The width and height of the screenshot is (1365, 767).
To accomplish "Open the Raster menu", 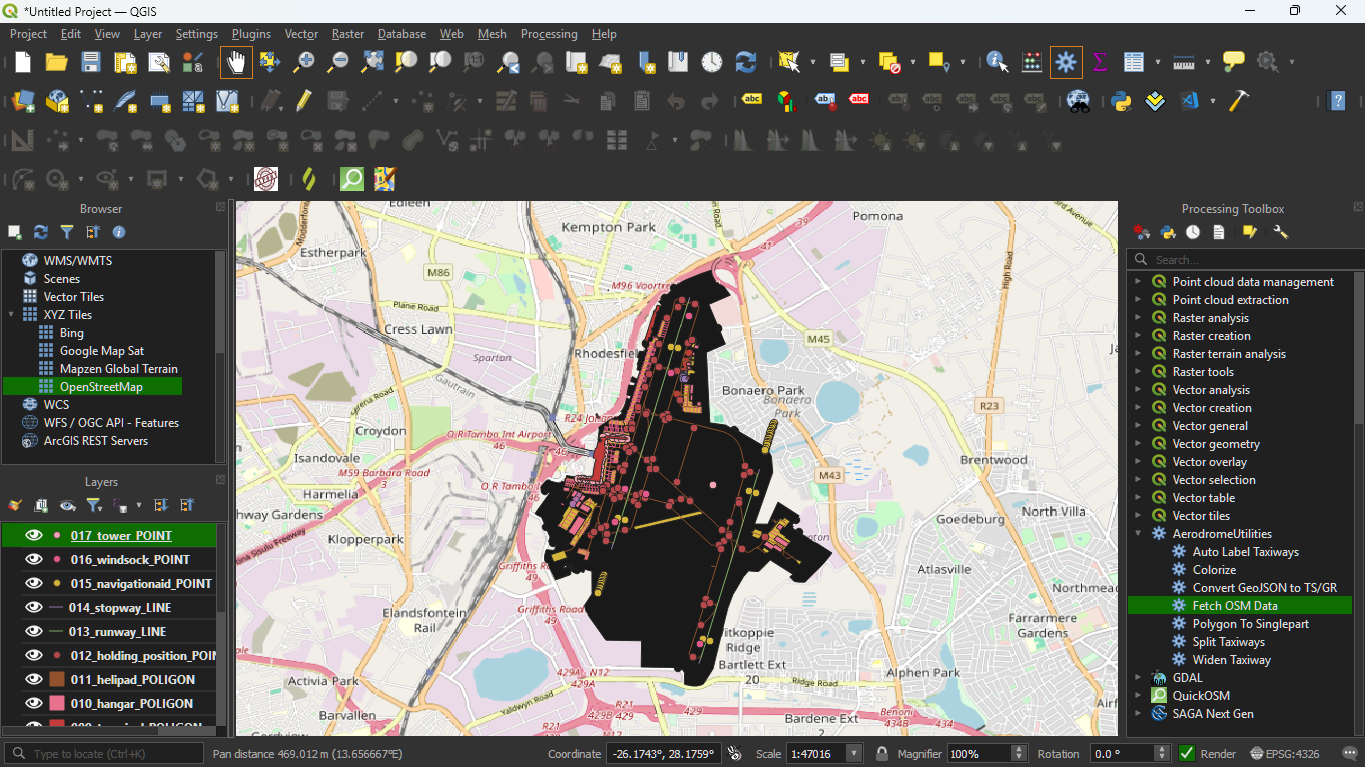I will click(348, 34).
